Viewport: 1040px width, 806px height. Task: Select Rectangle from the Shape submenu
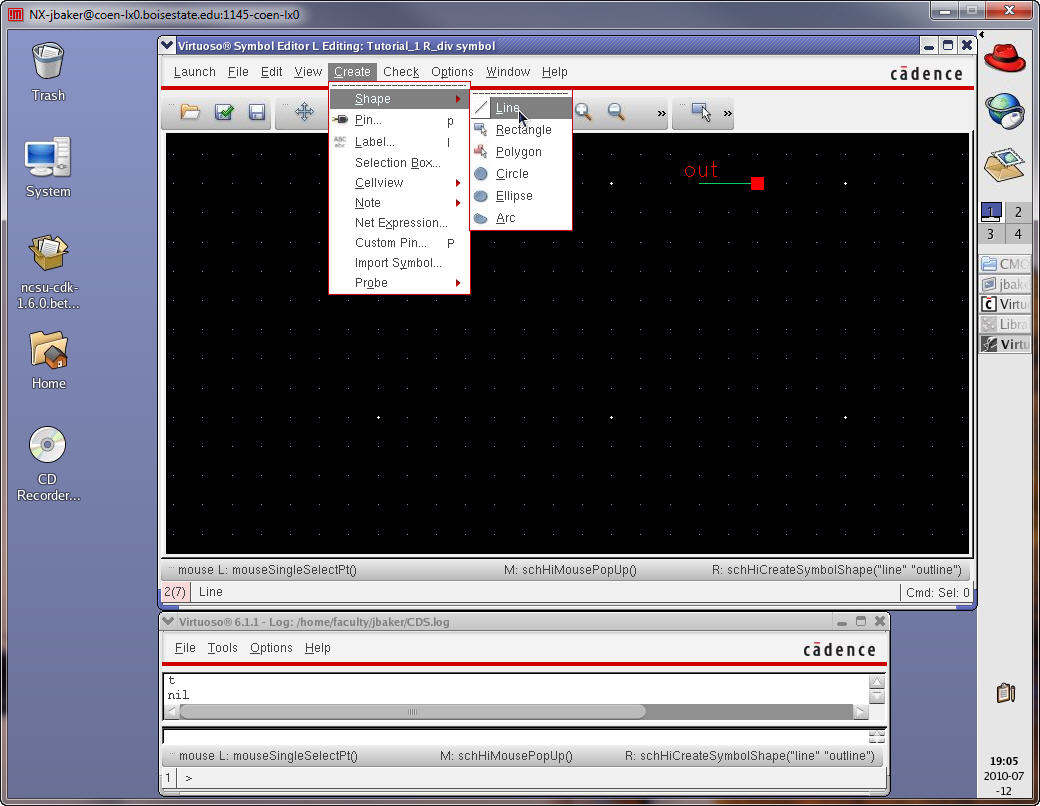click(x=523, y=130)
